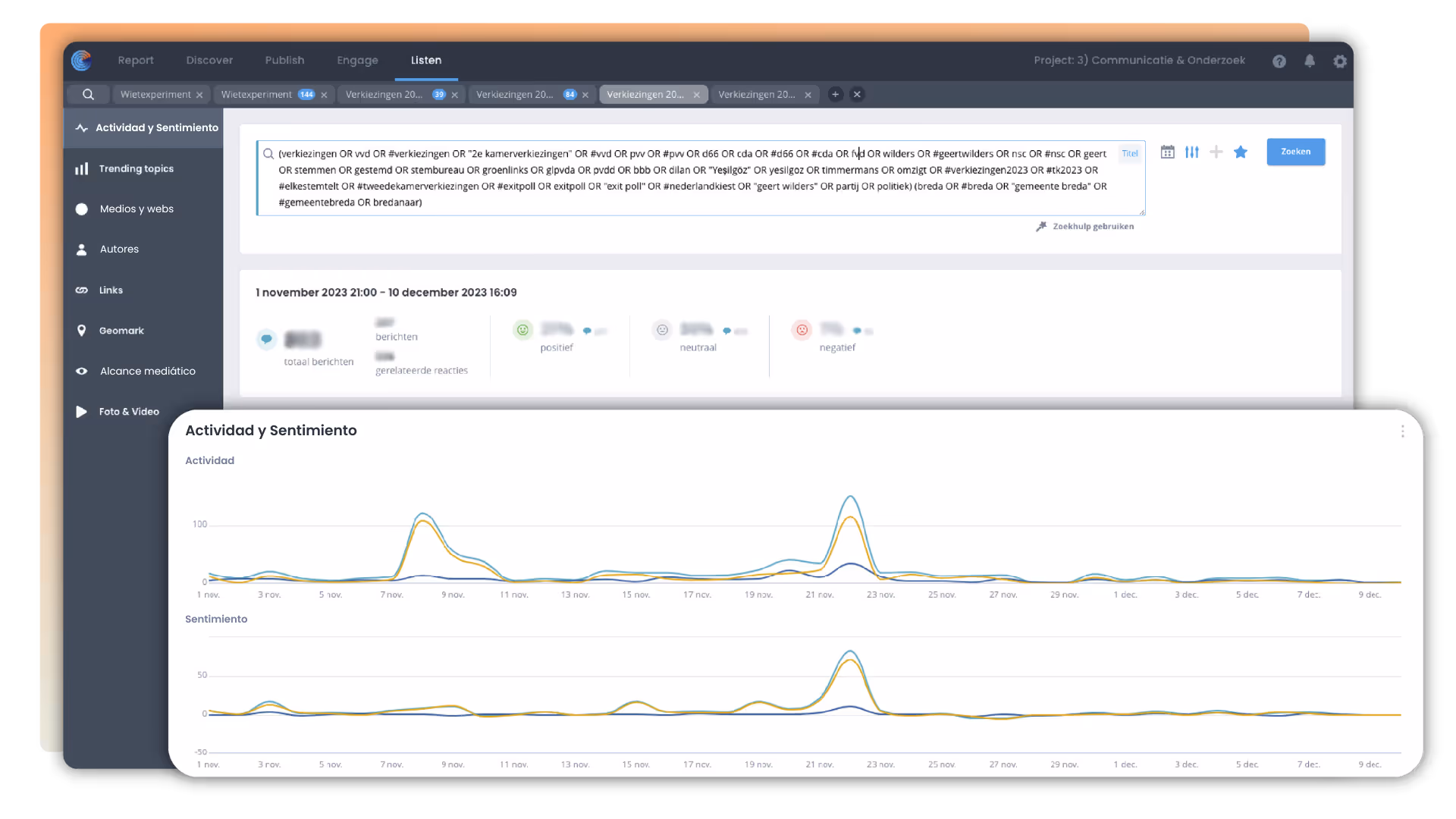Open the filter sliders icon
This screenshot has height=819, width=1456.
click(1192, 152)
